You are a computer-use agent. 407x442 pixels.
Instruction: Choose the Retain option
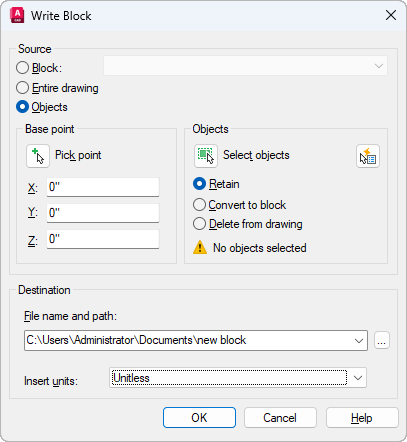coord(199,184)
